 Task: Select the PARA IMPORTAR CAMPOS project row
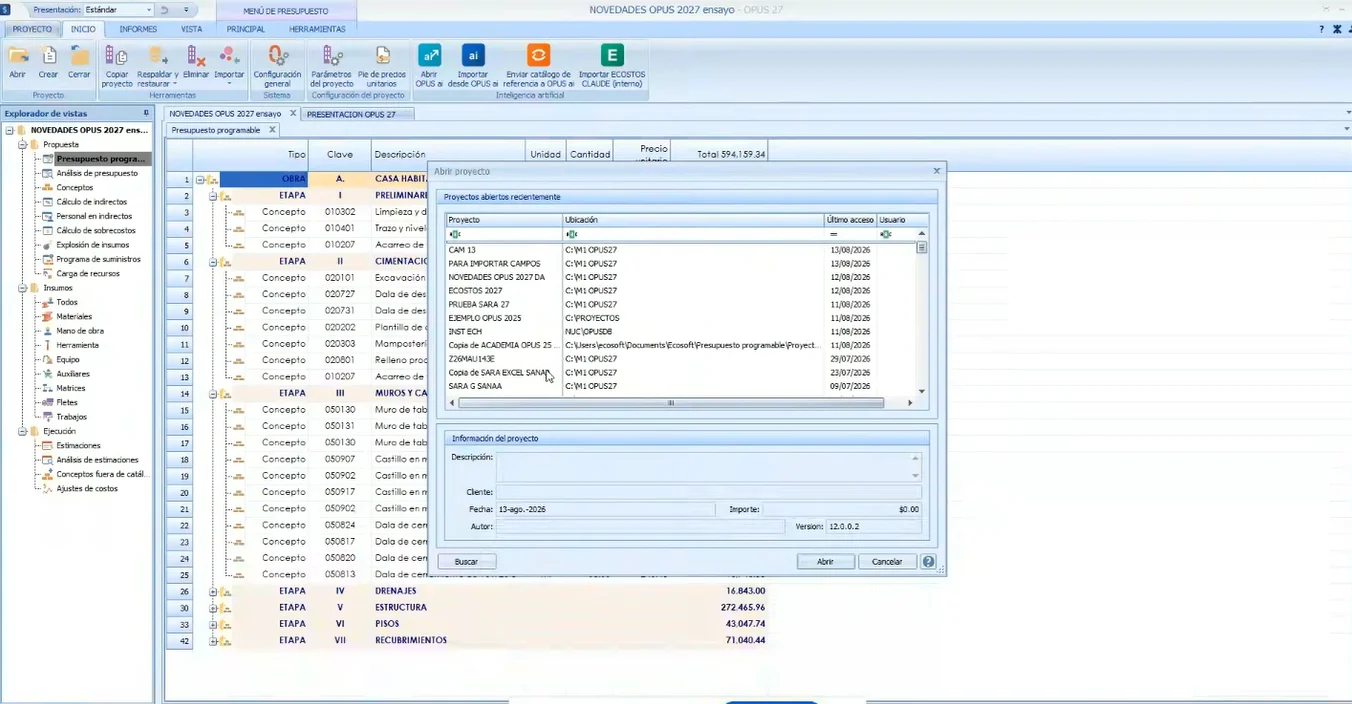click(681, 264)
